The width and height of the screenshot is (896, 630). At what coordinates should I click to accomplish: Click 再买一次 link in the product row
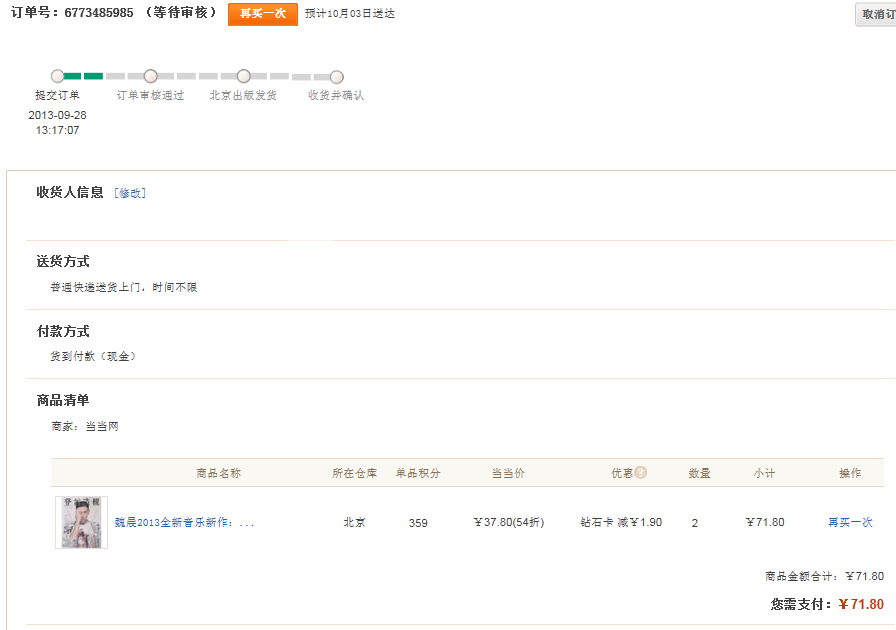(850, 522)
